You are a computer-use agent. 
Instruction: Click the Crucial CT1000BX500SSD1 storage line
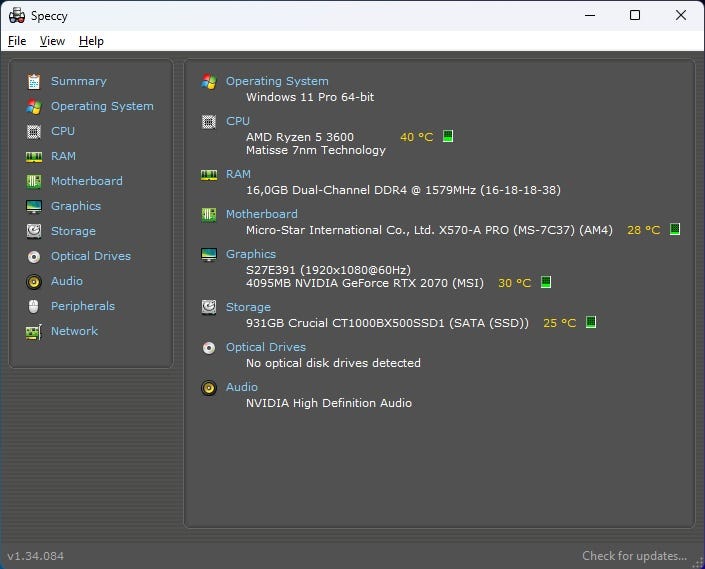point(387,323)
